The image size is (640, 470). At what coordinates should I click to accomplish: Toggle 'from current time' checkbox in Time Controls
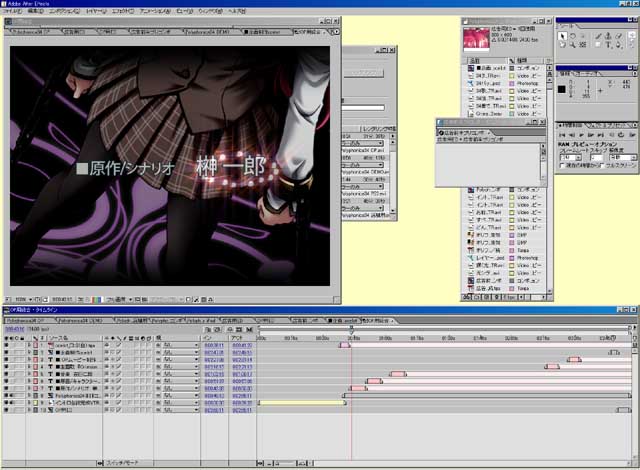[x=562, y=165]
